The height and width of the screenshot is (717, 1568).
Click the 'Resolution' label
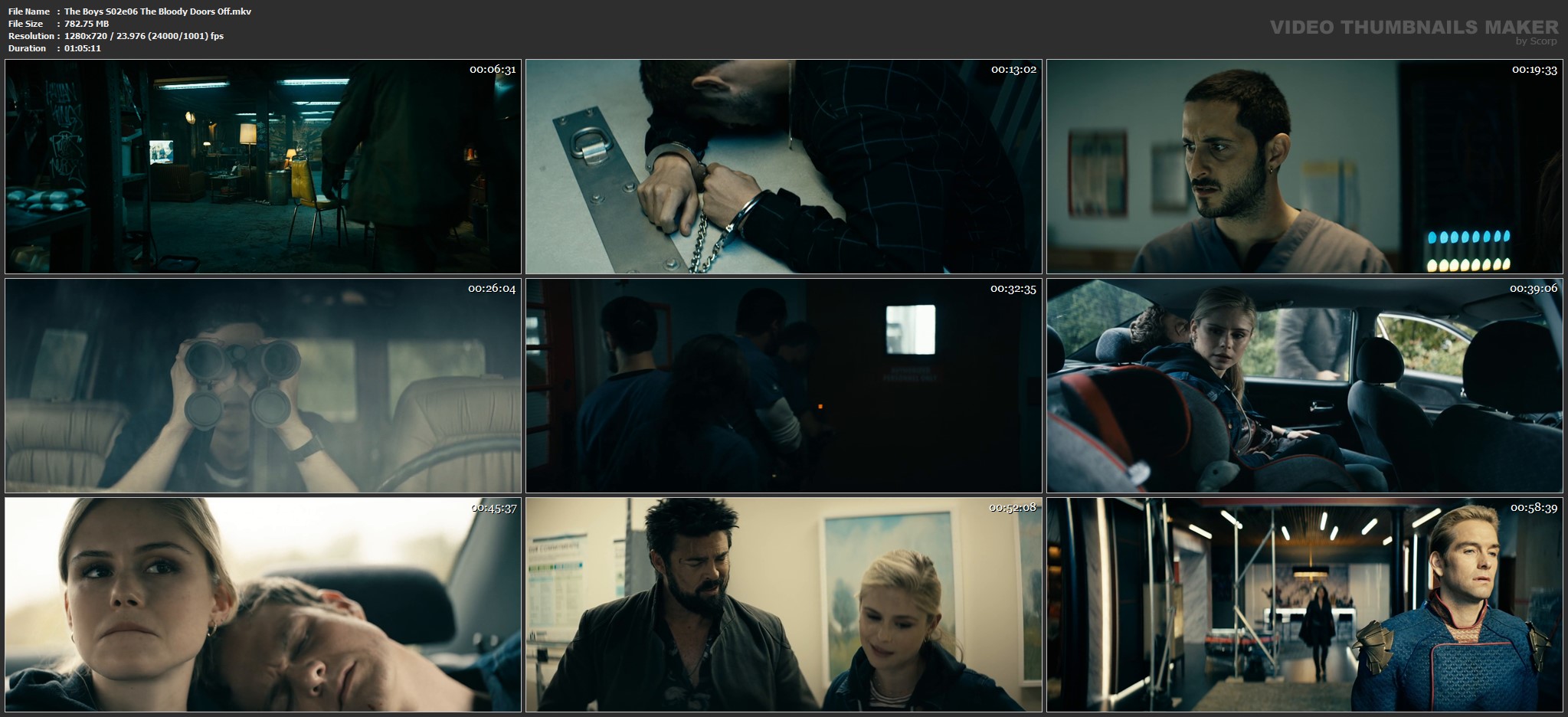(x=31, y=36)
